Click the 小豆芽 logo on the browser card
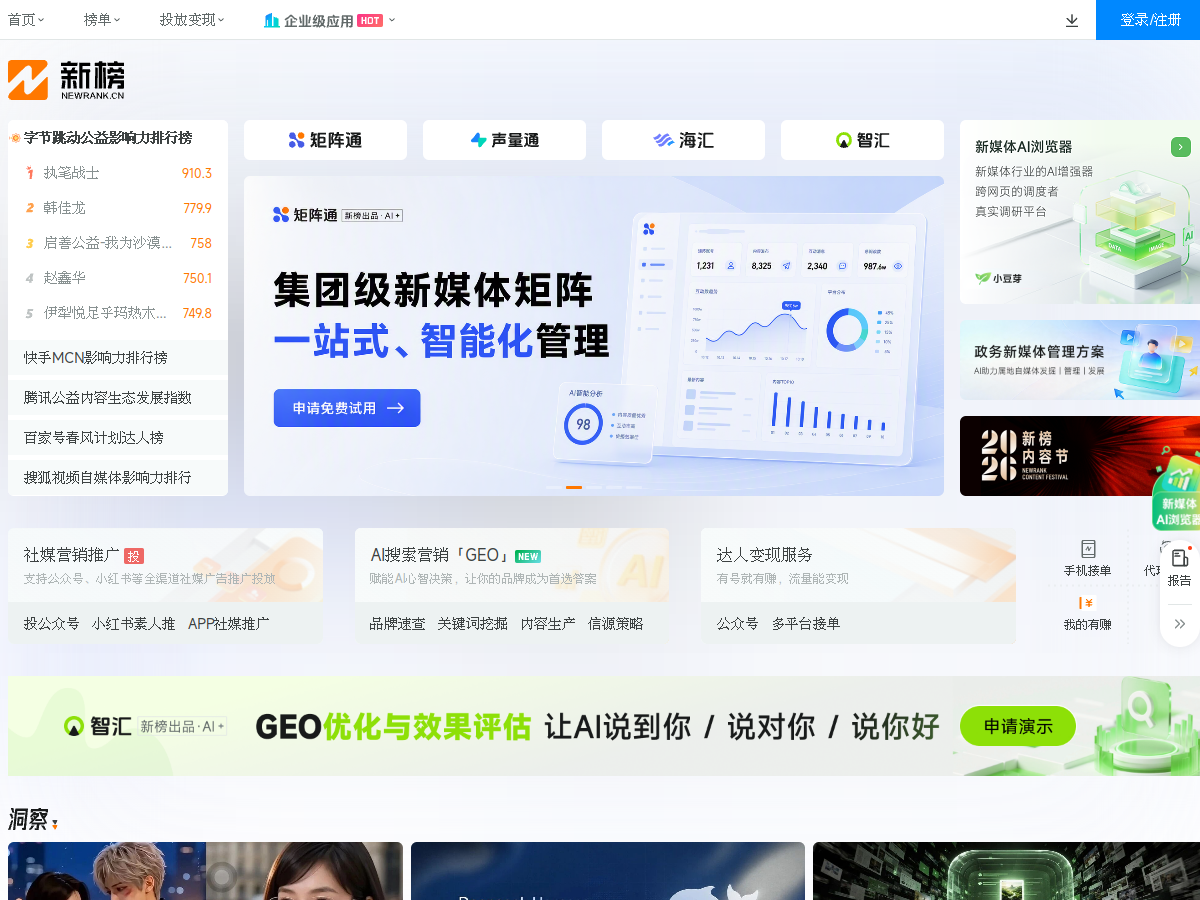Screen dimensions: 1200x900 (x=999, y=278)
